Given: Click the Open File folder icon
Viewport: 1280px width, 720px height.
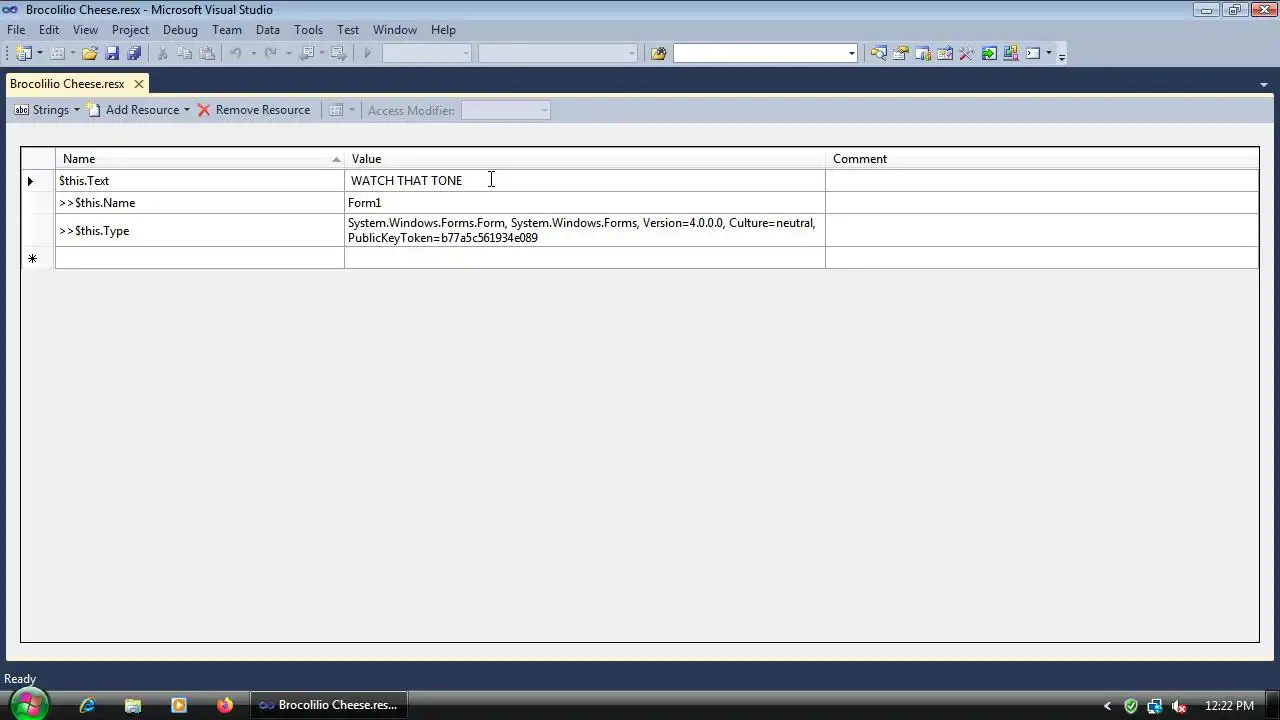Looking at the screenshot, I should [x=90, y=53].
